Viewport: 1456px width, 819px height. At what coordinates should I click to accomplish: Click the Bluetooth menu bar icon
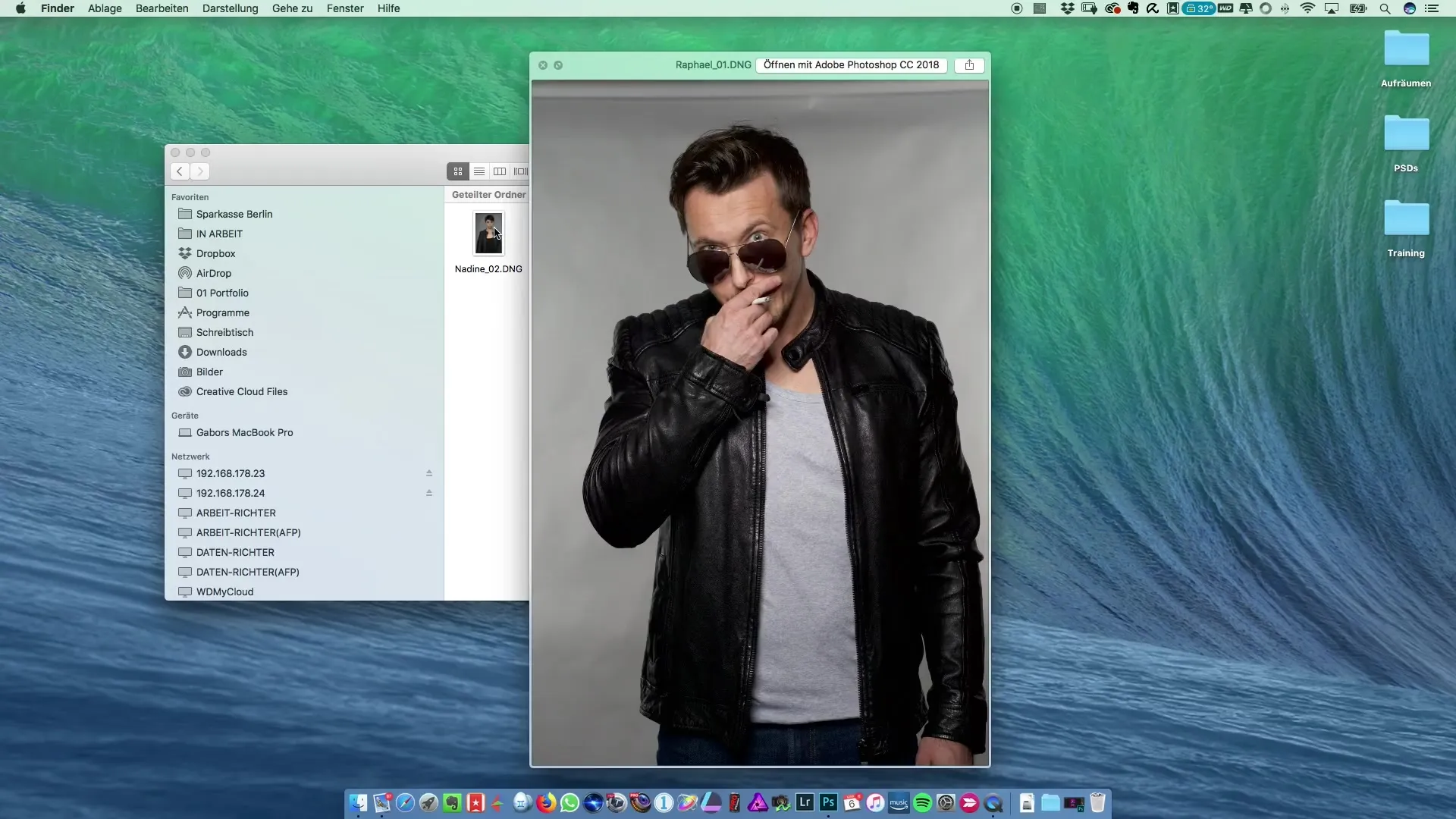point(1285,8)
